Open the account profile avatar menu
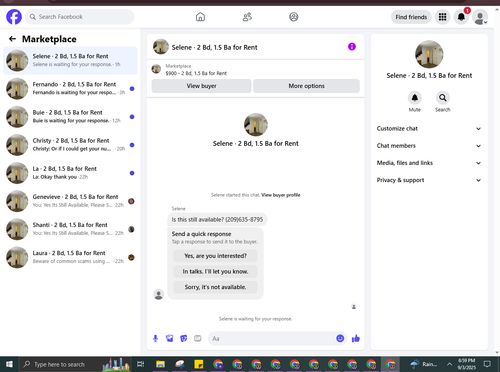Screen dimensions: 500x372 coord(480,17)
